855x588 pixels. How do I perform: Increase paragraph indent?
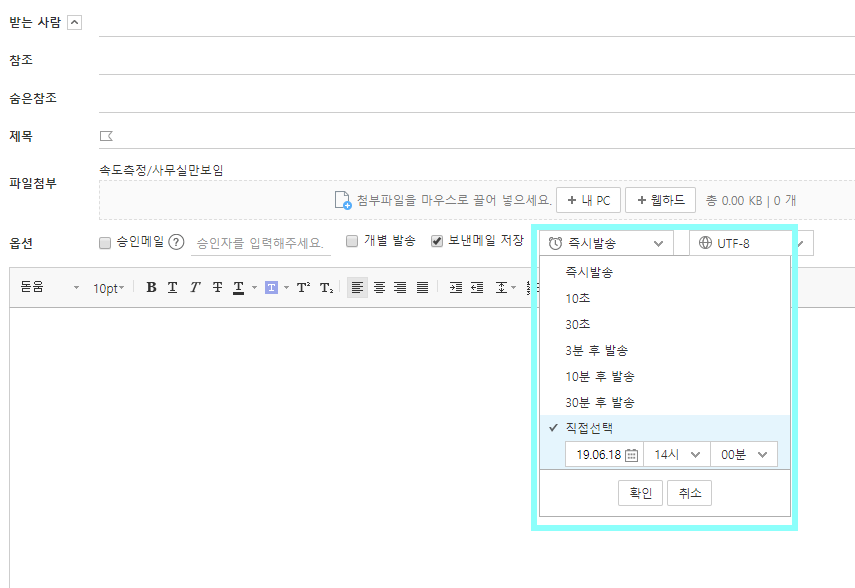click(456, 287)
